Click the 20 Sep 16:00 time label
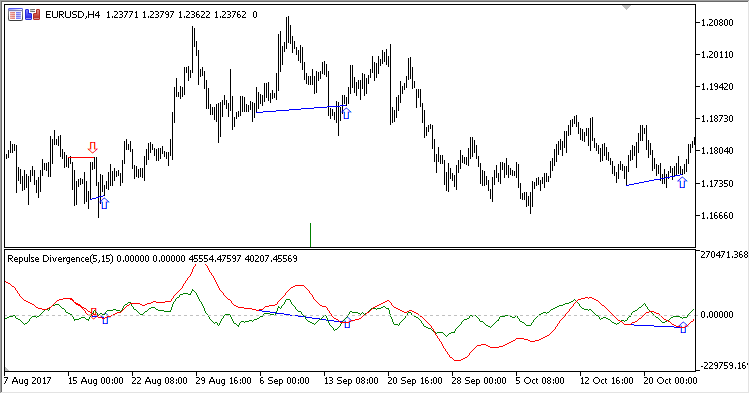This screenshot has height=394, width=750. coord(415,381)
